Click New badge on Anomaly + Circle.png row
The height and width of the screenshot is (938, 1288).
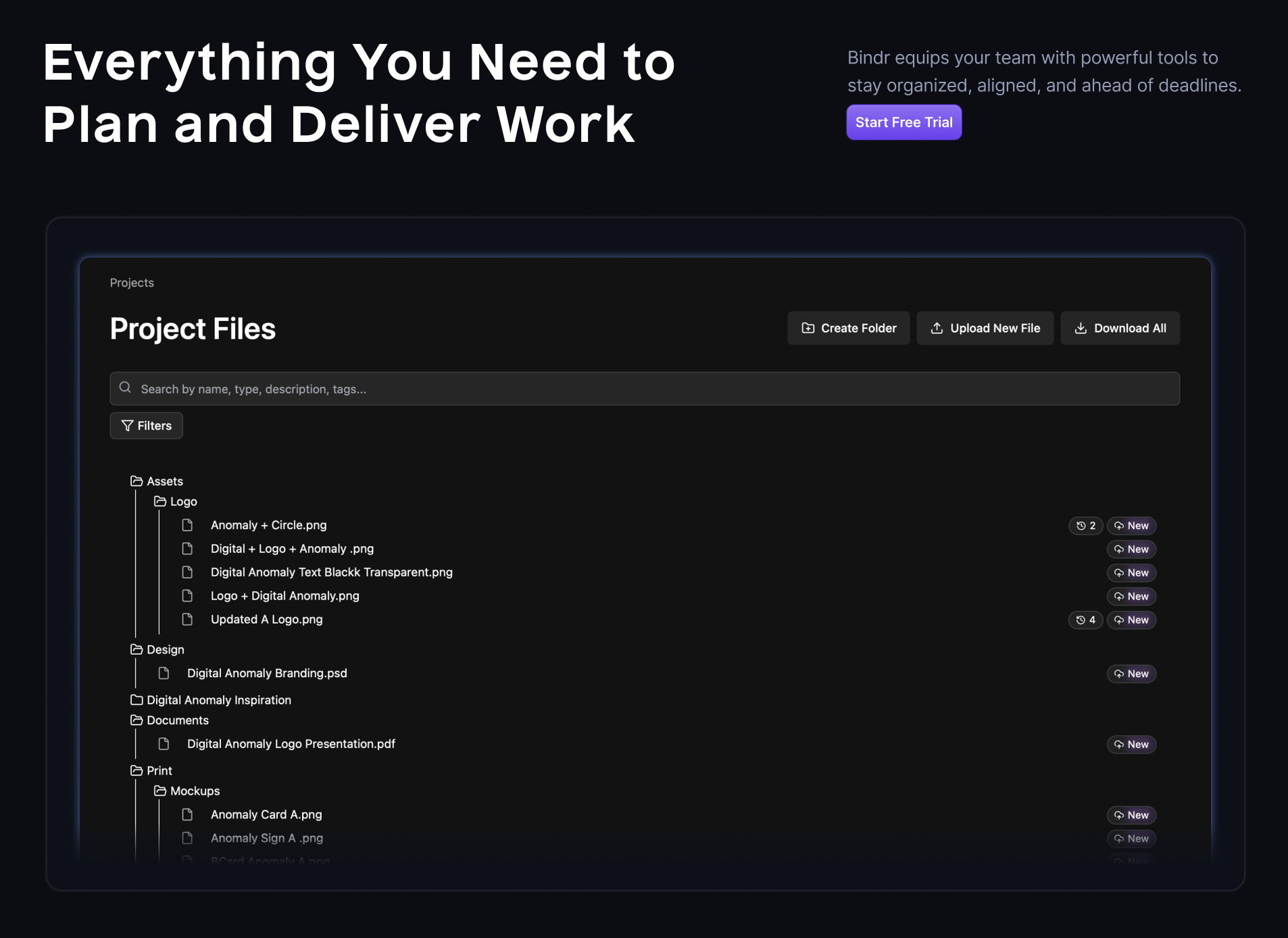(x=1131, y=526)
